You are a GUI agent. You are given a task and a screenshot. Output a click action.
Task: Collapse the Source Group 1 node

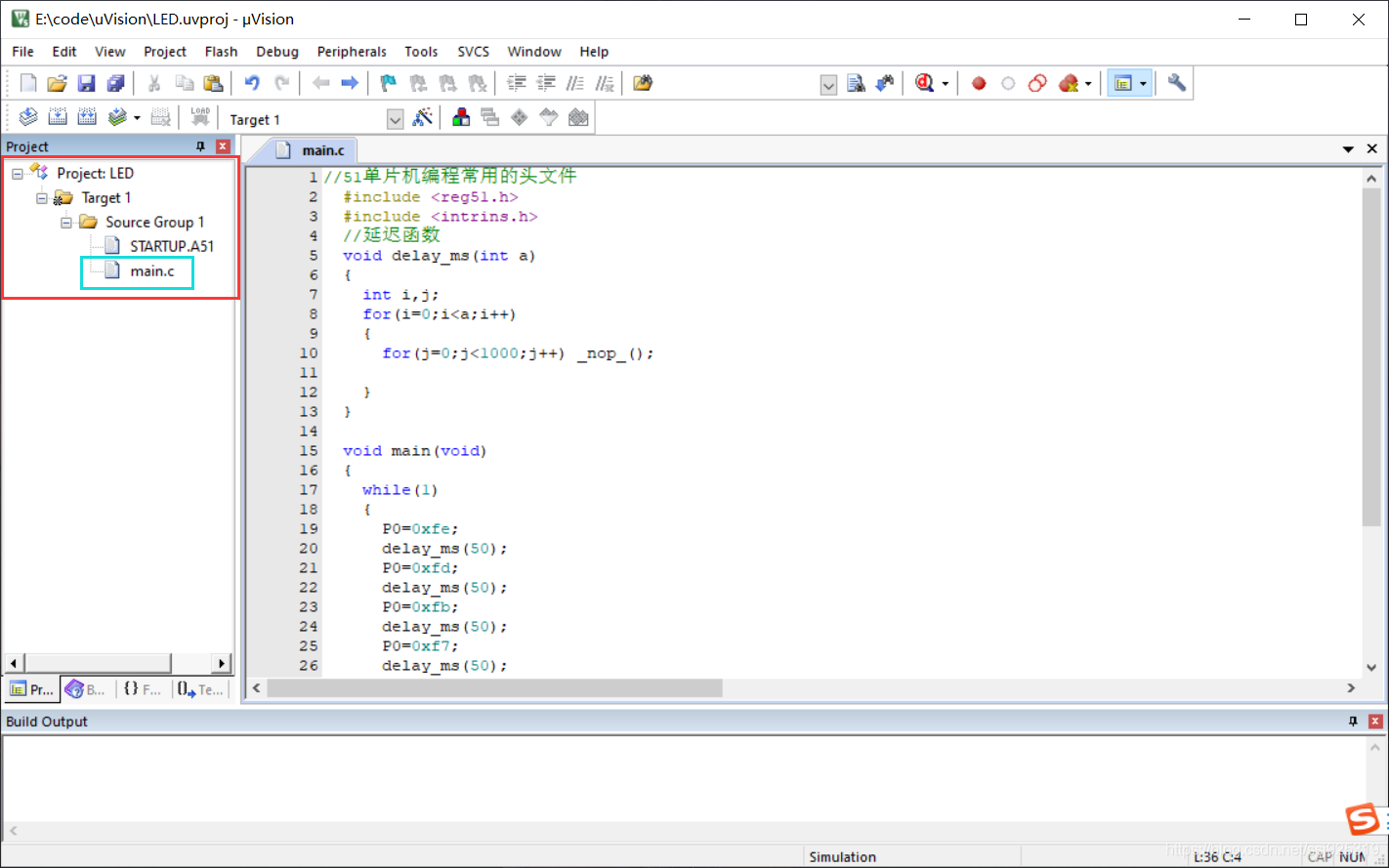(66, 223)
